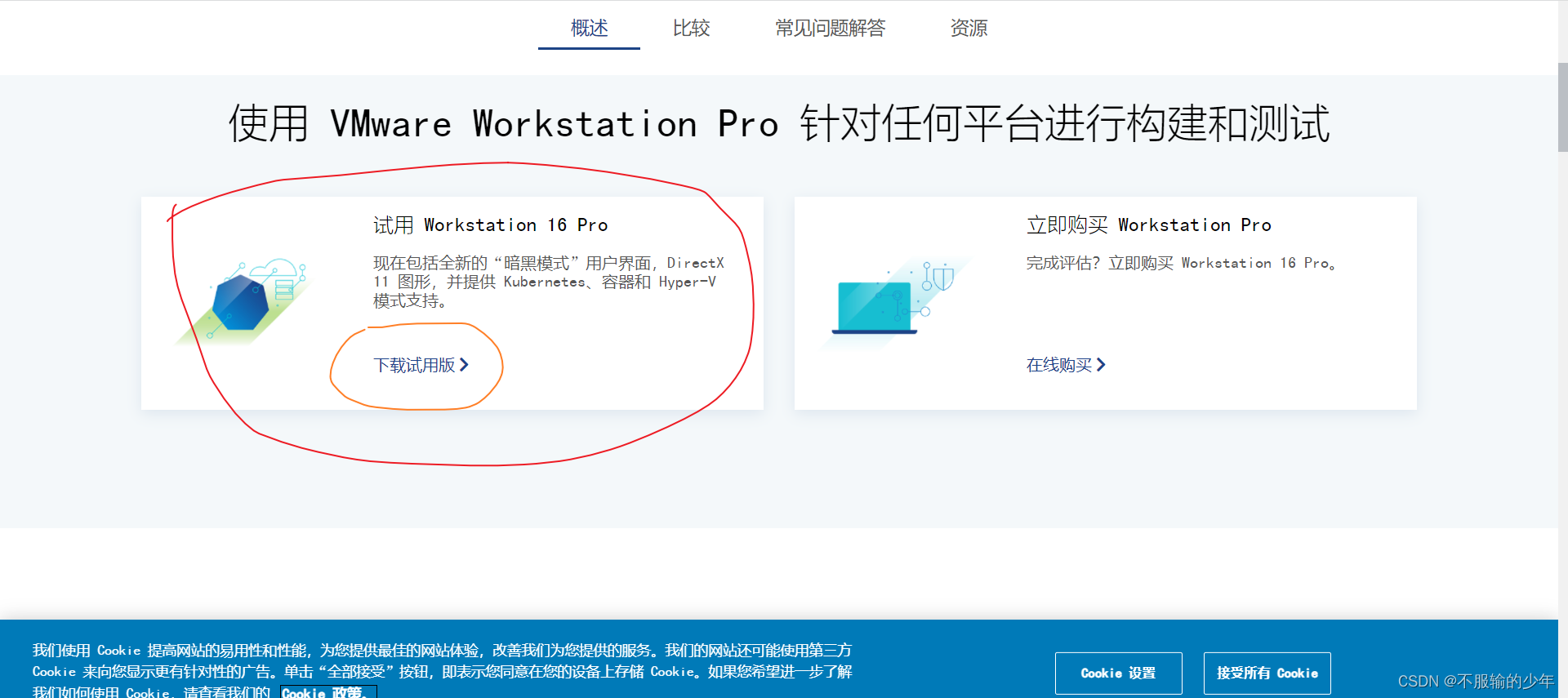Click the 立即购买 Workstation Pro heading

coord(1148,225)
